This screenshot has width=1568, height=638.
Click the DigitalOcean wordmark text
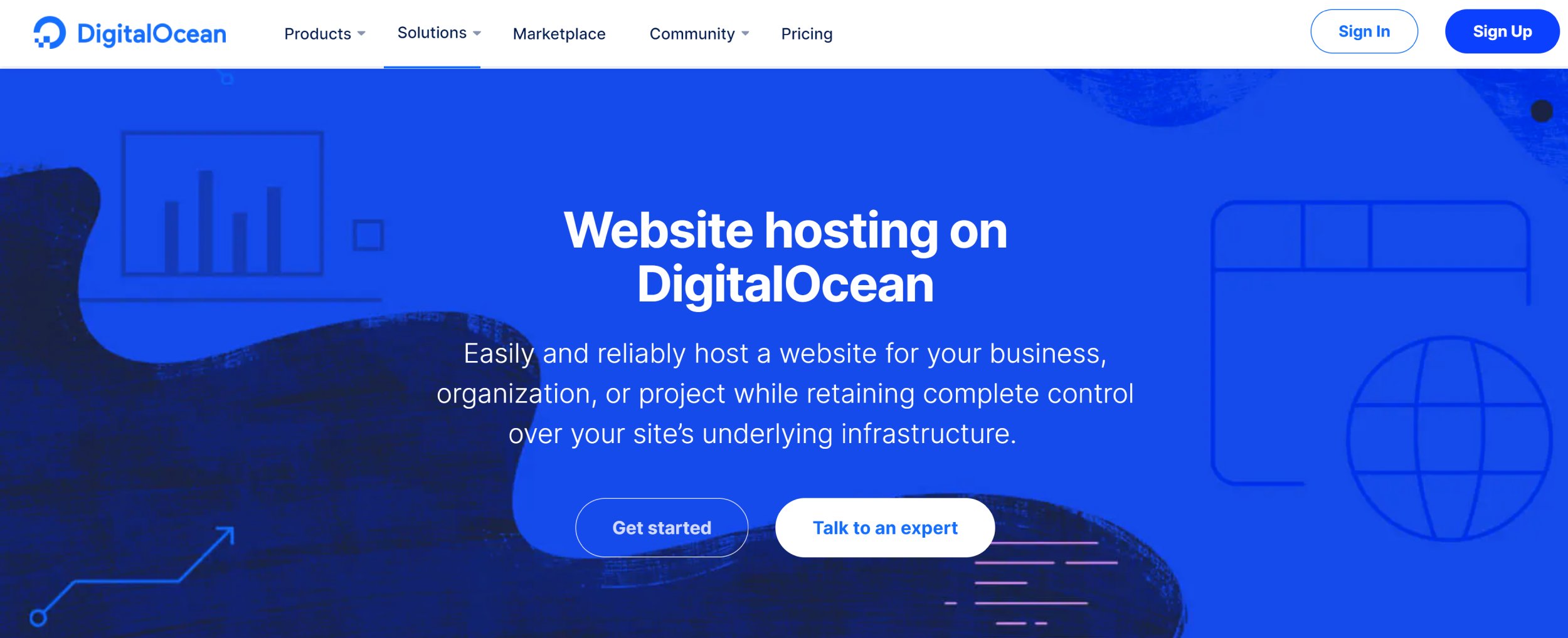point(152,34)
